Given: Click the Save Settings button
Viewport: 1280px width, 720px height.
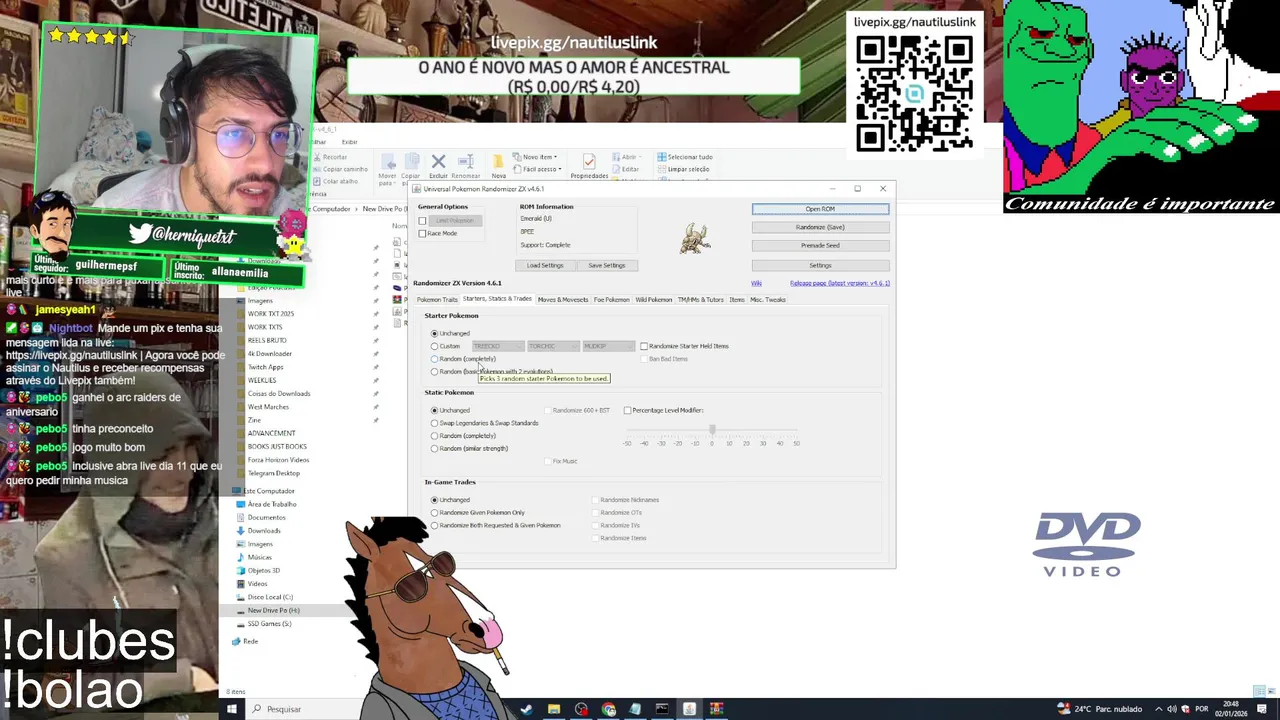Looking at the screenshot, I should [606, 265].
